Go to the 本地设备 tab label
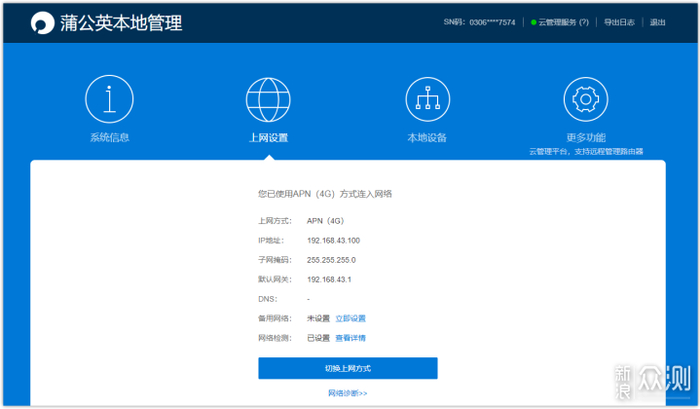 427,137
